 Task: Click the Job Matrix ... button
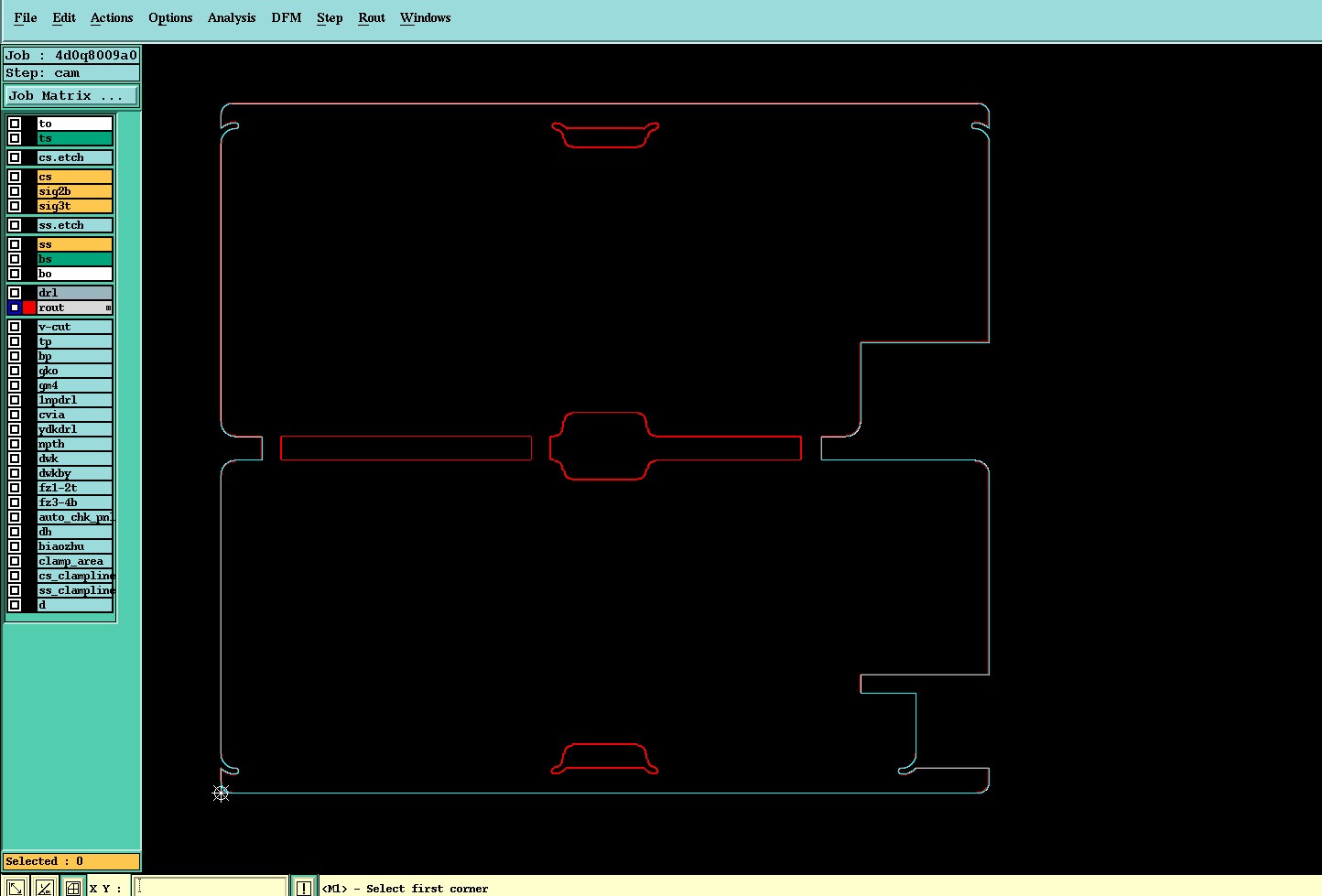click(71, 95)
